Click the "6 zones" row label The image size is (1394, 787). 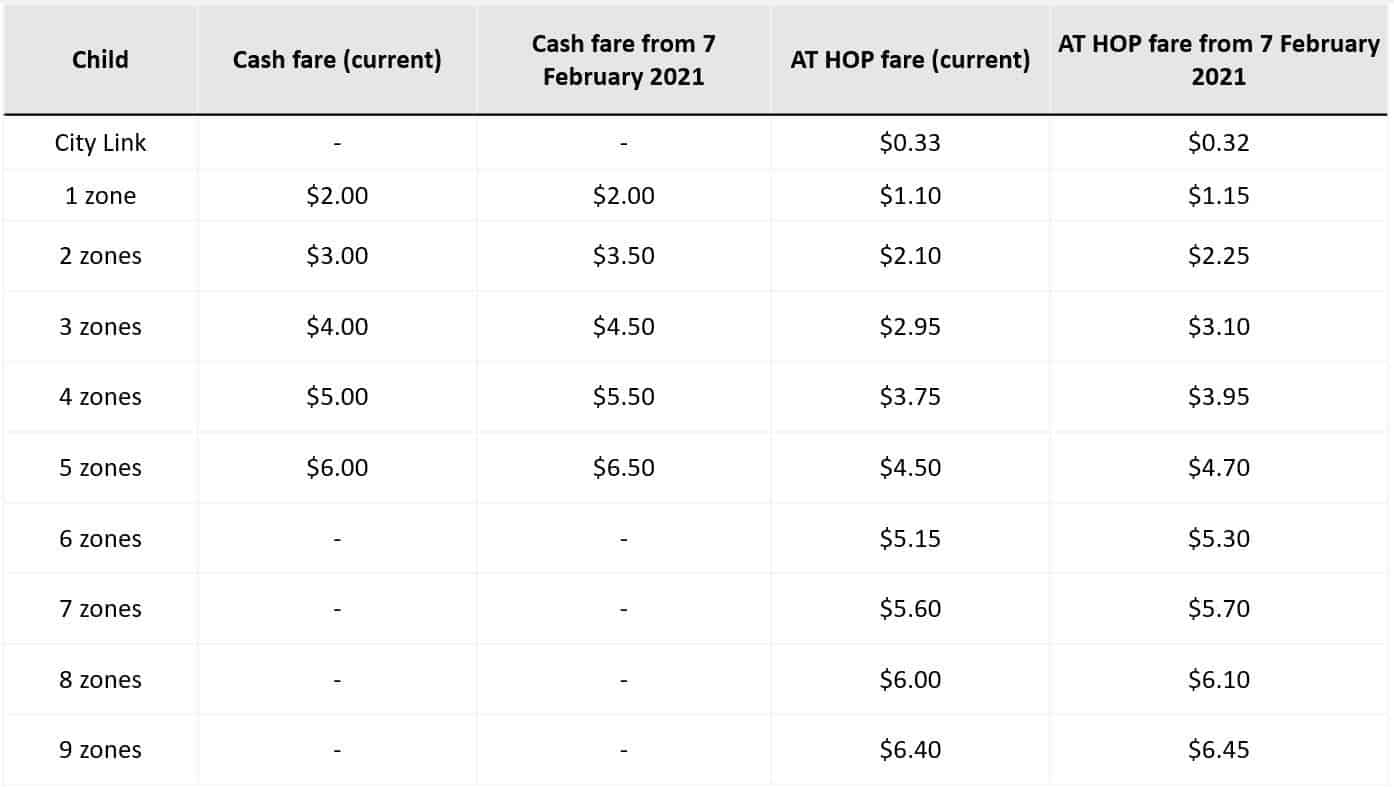pyautogui.click(x=100, y=539)
